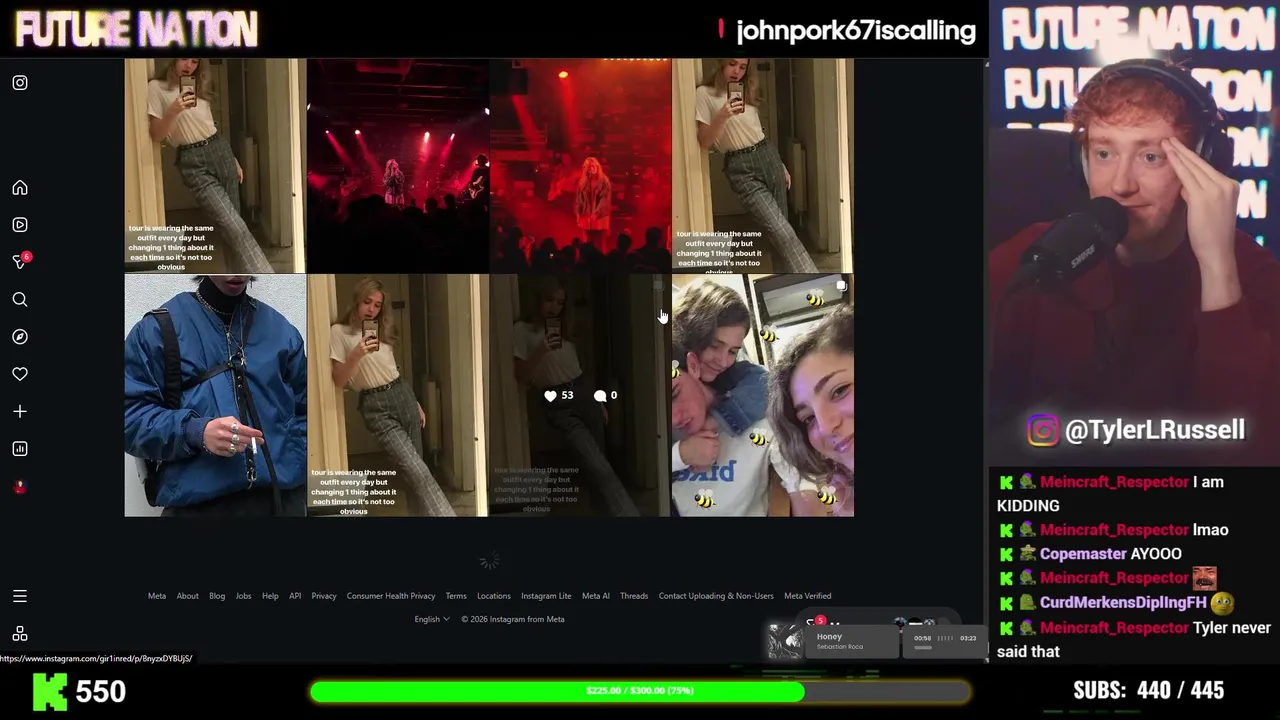The image size is (1280, 720).
Task: Click the © 2026 Instagram from Meta text
Action: 513,619
